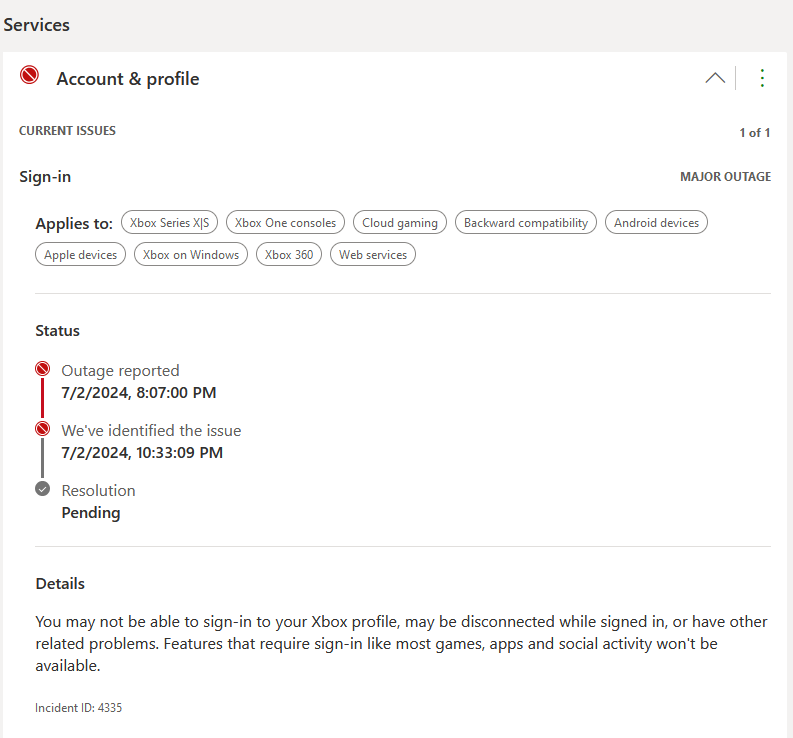Click the Outage reported status icon
793x738 pixels.
pyautogui.click(x=42, y=369)
